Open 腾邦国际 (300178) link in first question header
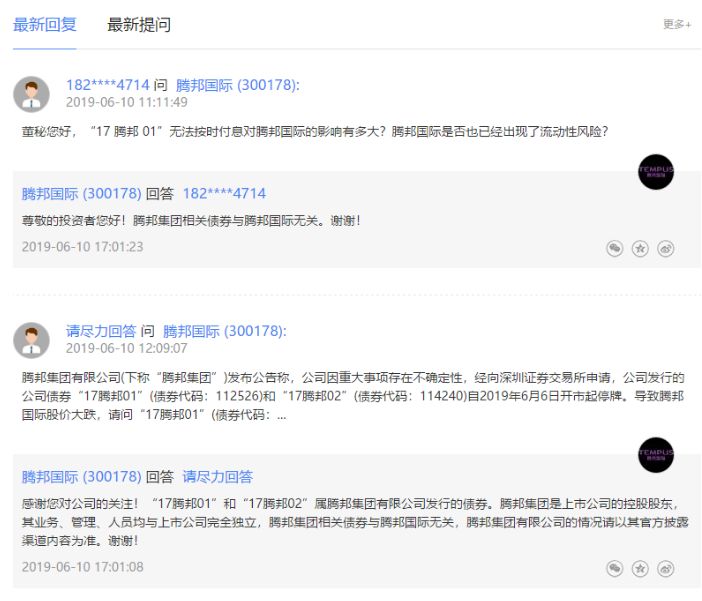Screen dimensions: 702x601 tap(238, 85)
